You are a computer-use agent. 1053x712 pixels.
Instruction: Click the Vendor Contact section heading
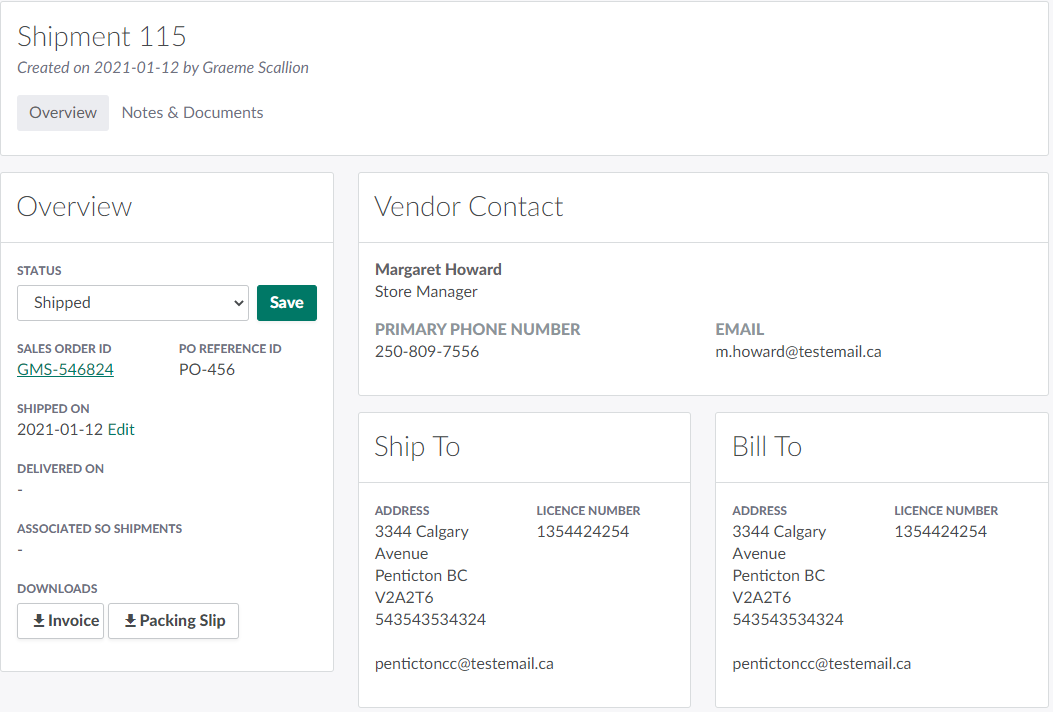468,207
